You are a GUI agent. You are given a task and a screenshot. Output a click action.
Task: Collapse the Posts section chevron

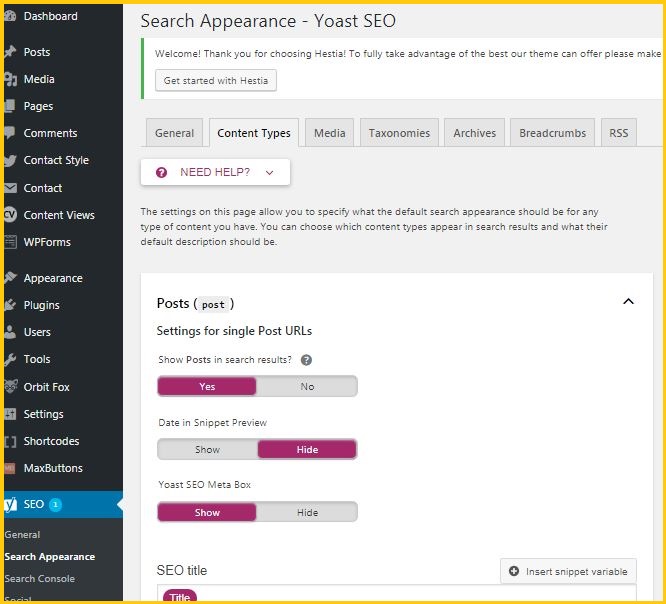628,302
